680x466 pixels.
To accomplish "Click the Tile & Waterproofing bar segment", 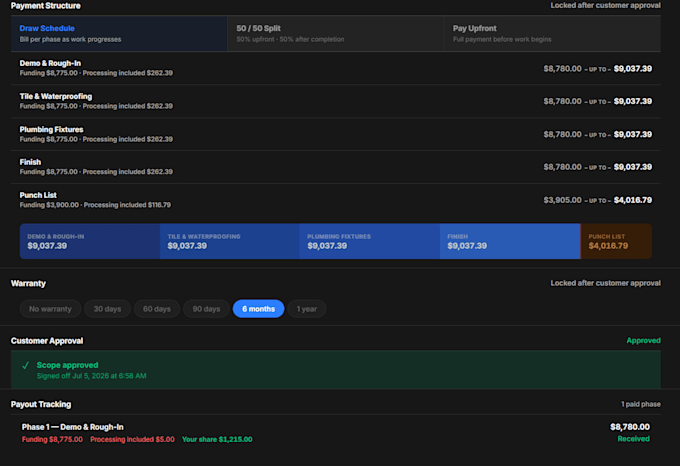I will coord(230,241).
